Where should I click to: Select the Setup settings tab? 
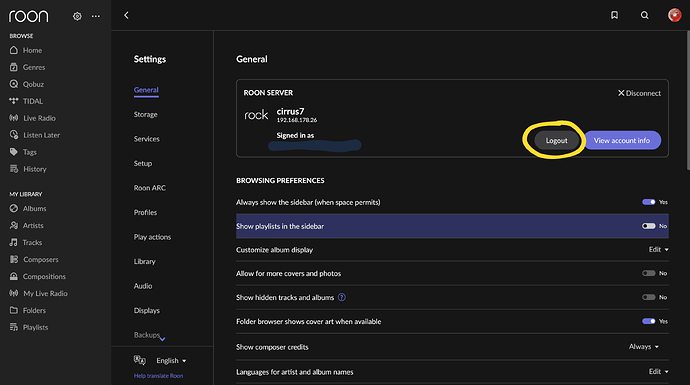pyautogui.click(x=143, y=163)
